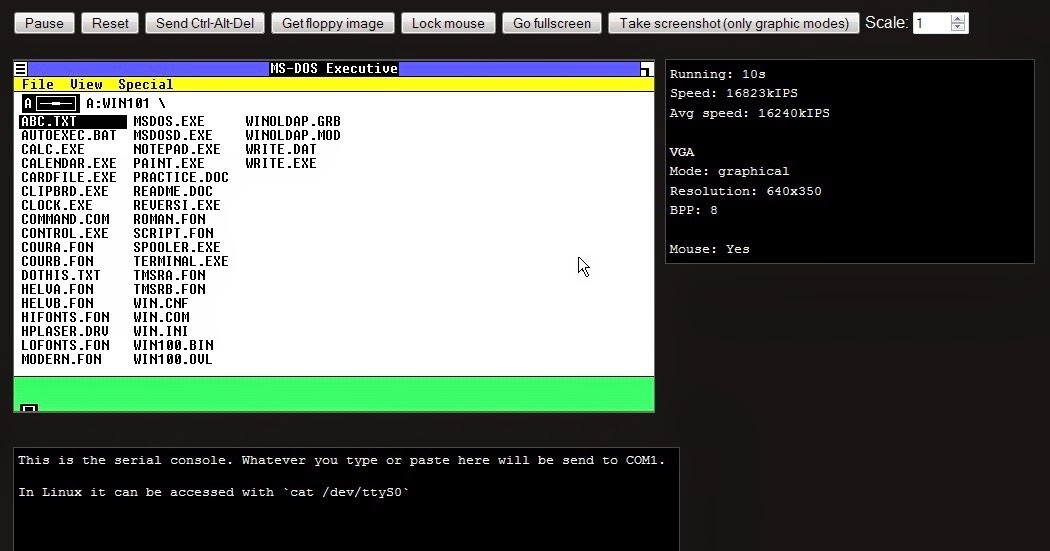Image resolution: width=1050 pixels, height=551 pixels.
Task: Select AUTOEXEC.BAT file
Action: point(68,135)
